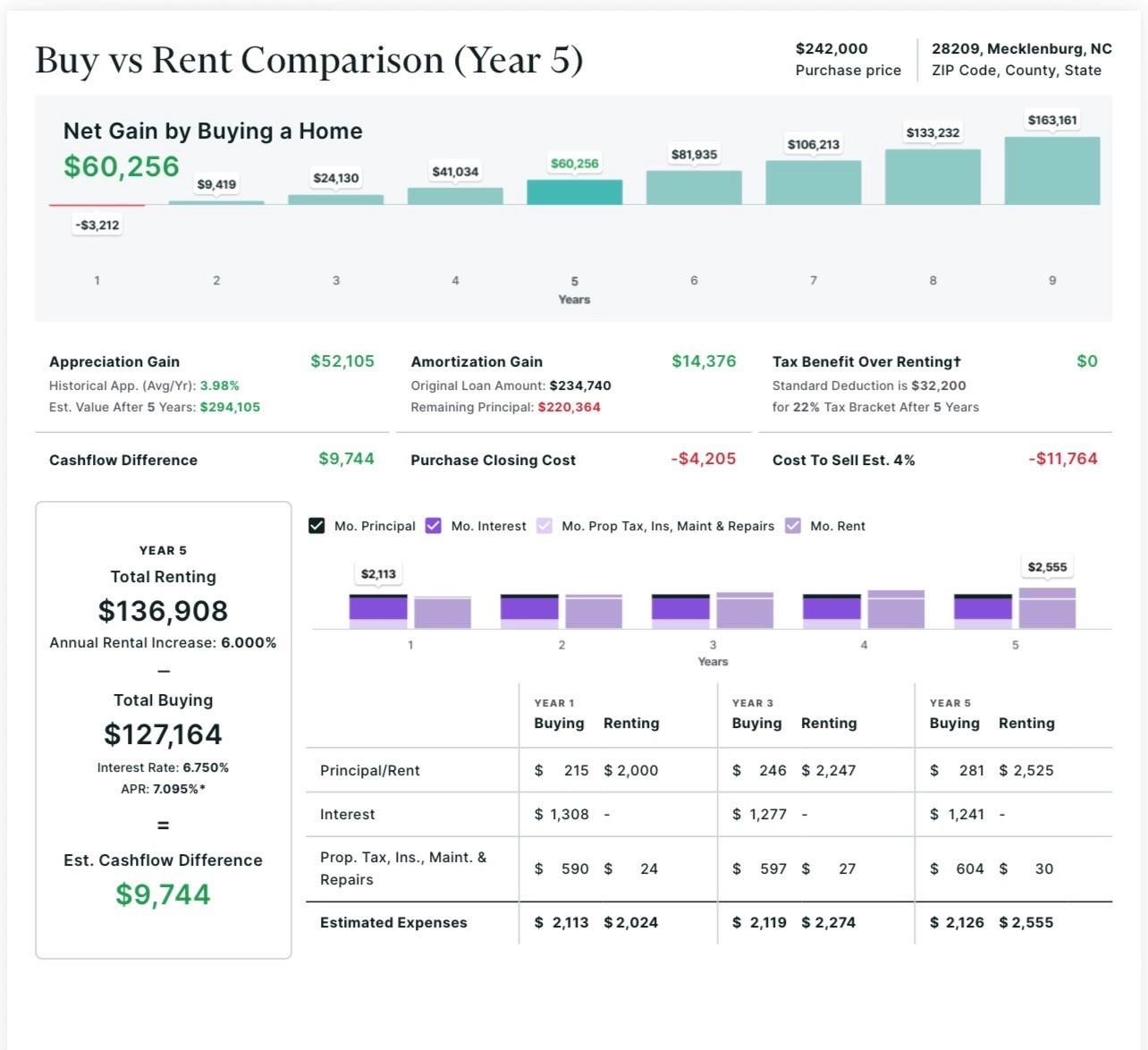1148x1050 pixels.
Task: Click the Cost To Sell Est. 4% -$11,764
Action: [x=1063, y=459]
